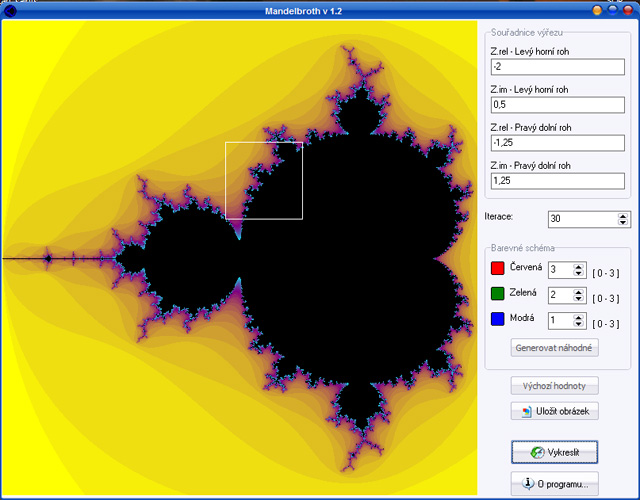The width and height of the screenshot is (640, 500).
Task: Click the red Červená color swatch
Action: click(497, 268)
